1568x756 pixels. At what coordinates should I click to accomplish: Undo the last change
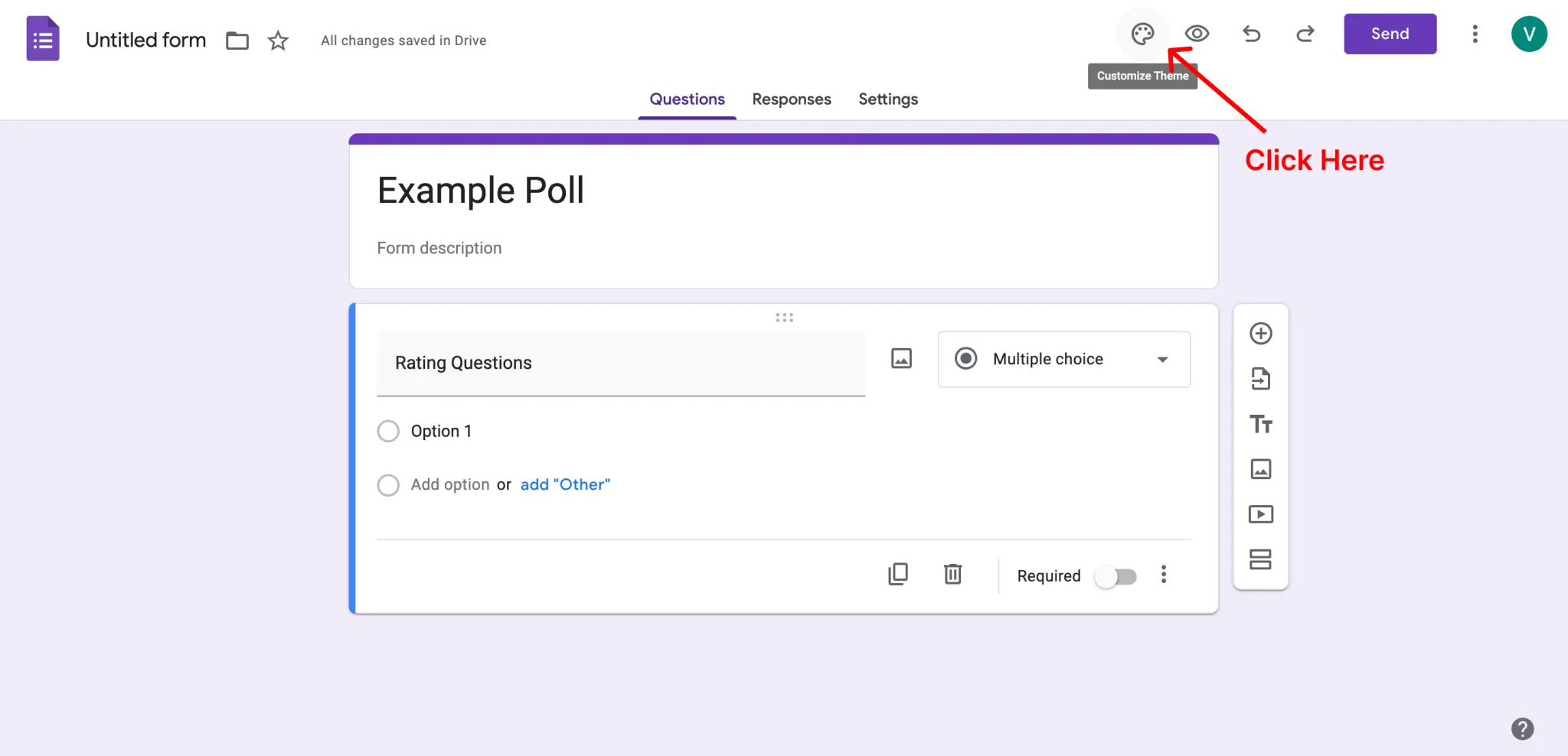[1251, 34]
